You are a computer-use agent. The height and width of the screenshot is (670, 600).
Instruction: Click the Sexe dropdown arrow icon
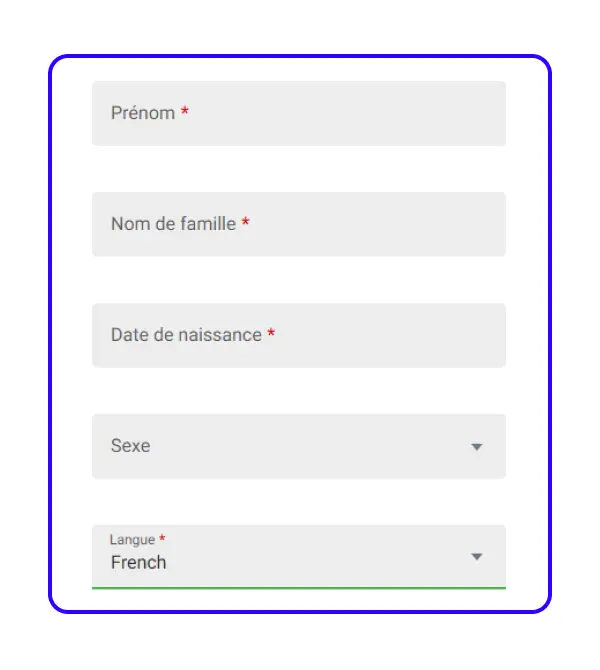click(477, 447)
